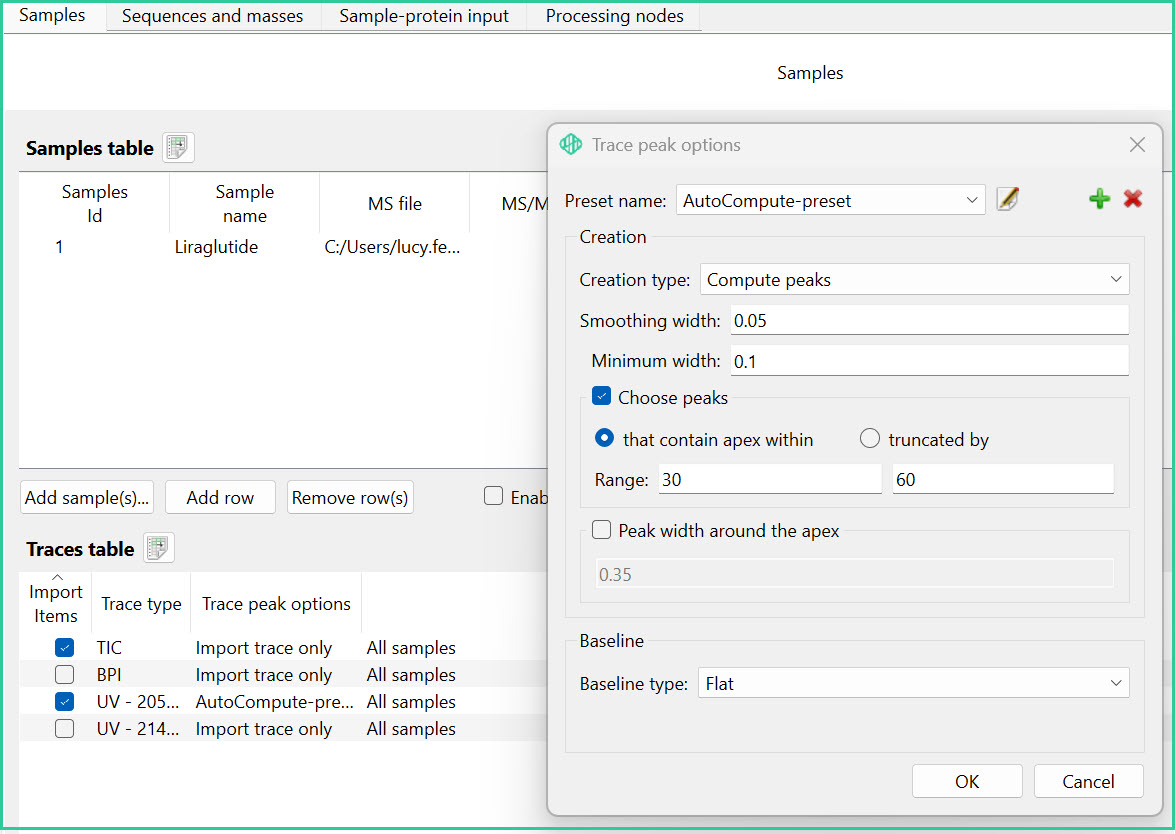Toggle the TIC import checkbox

(64, 647)
